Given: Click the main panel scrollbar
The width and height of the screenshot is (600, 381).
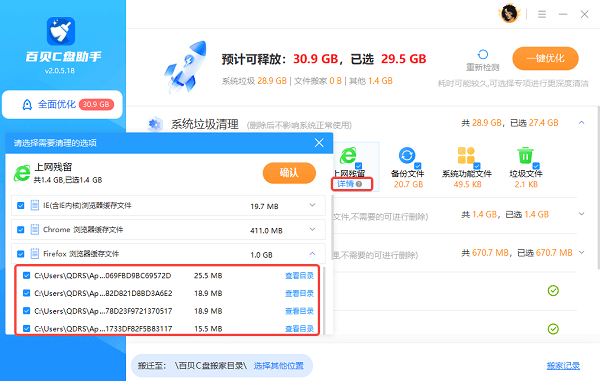Looking at the screenshot, I should (x=598, y=187).
